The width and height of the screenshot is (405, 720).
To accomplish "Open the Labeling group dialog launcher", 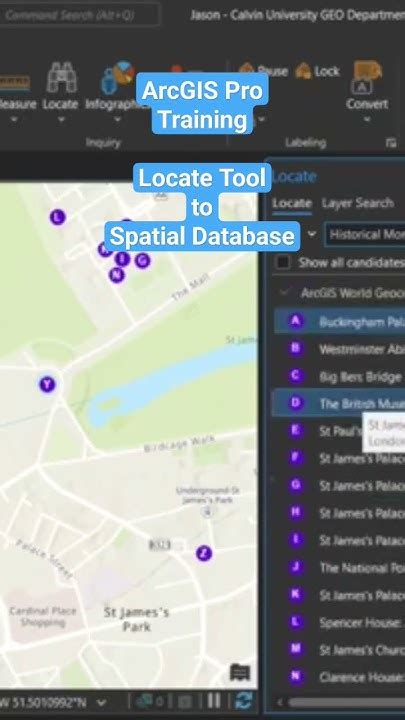I will coord(391,143).
